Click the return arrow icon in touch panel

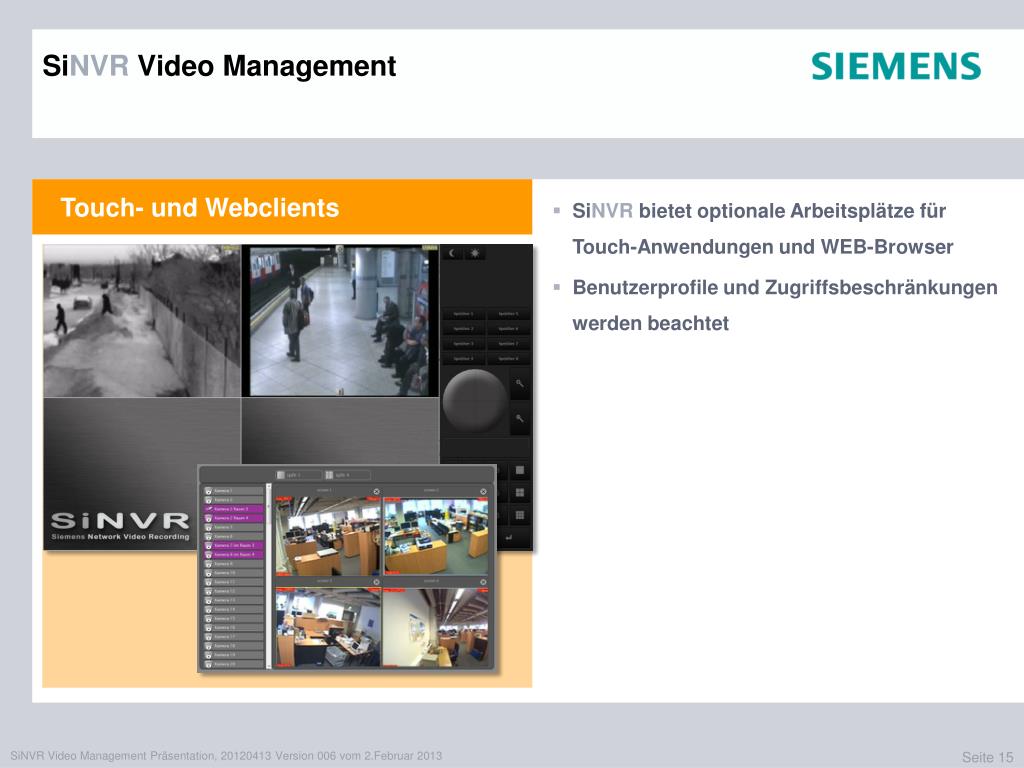509,537
